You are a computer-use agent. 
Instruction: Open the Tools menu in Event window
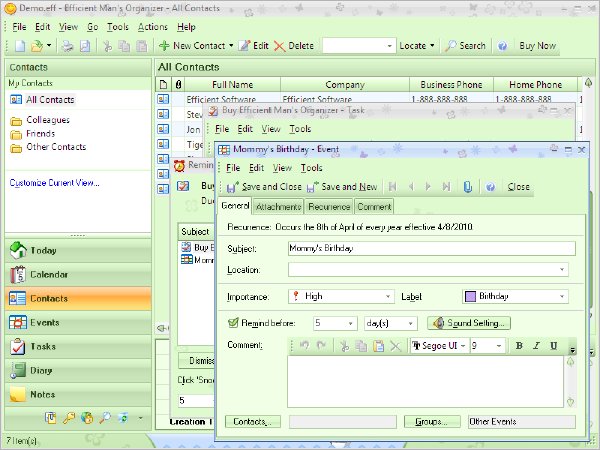pos(311,168)
